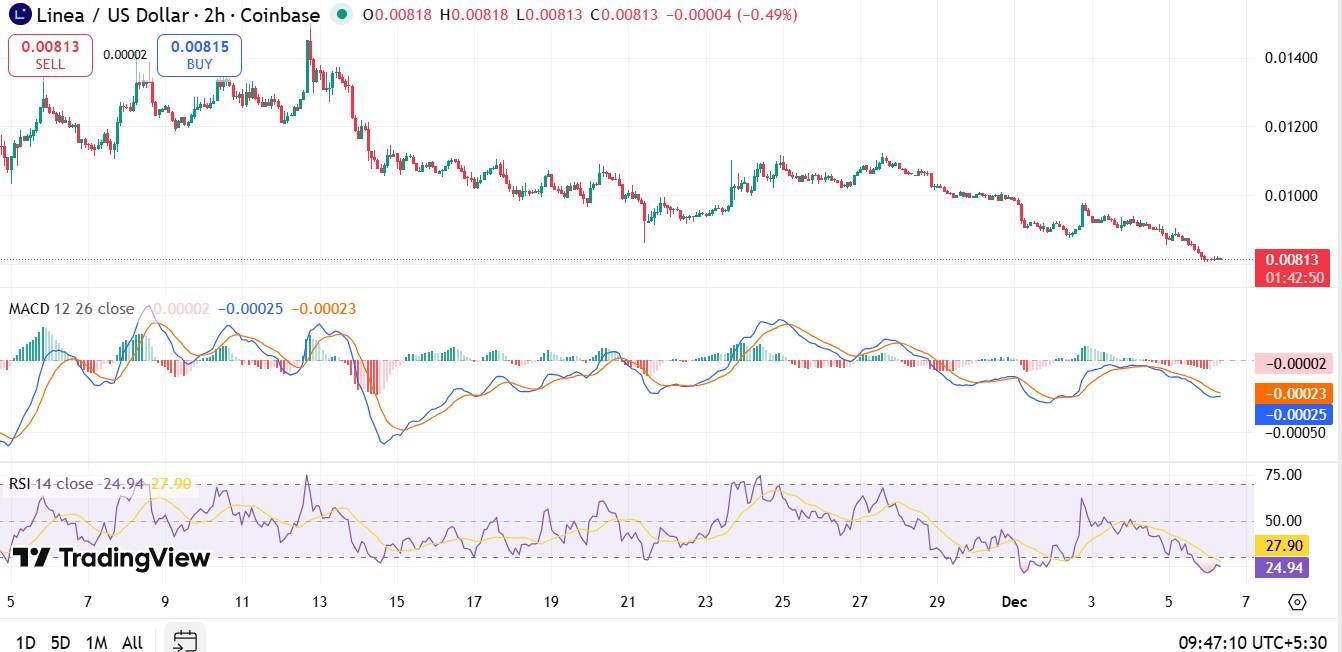Select the 1M range option
Viewport: 1342px width, 652px height.
click(x=96, y=643)
